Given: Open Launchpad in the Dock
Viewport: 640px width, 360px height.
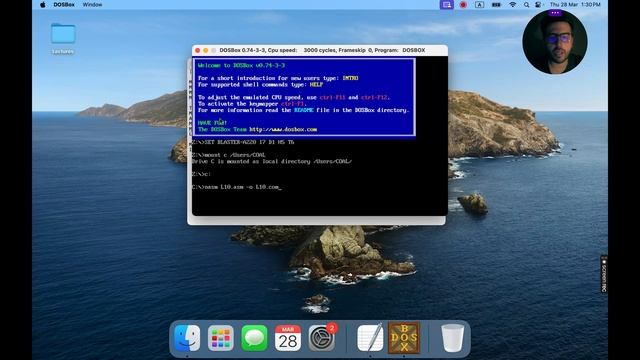Looking at the screenshot, I should (x=220, y=338).
